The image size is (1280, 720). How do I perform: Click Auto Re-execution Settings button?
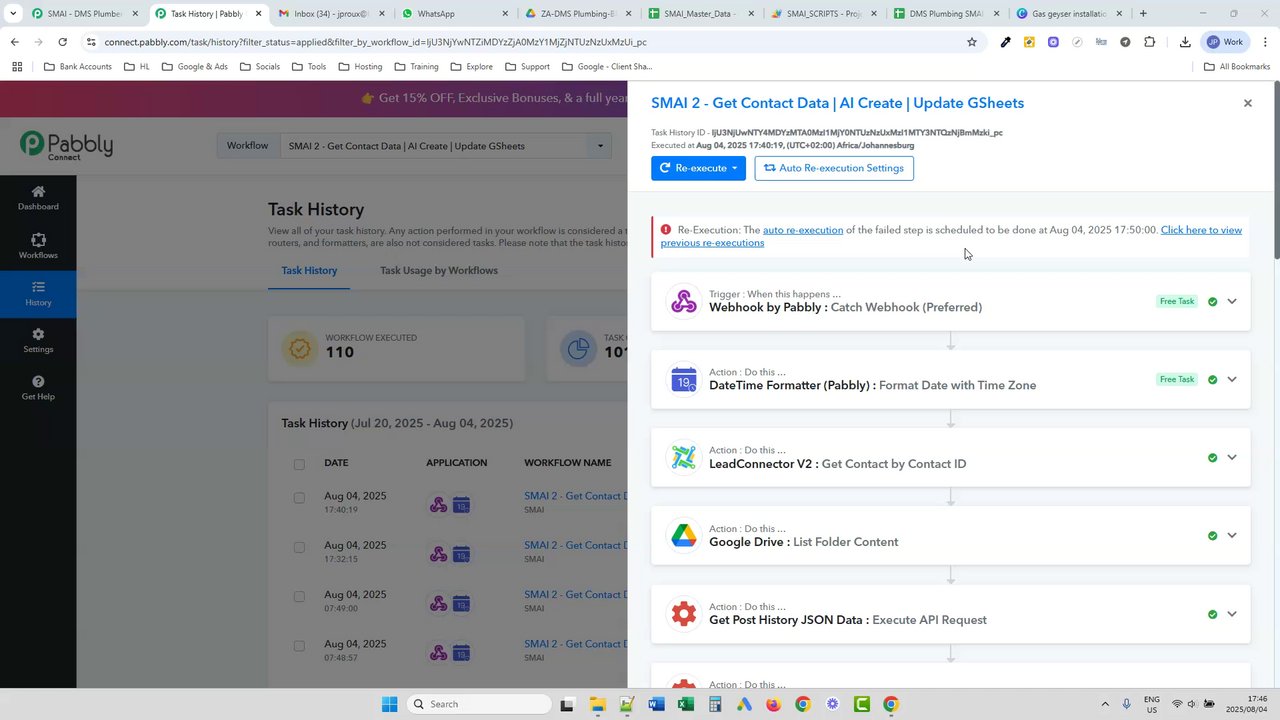(x=834, y=168)
